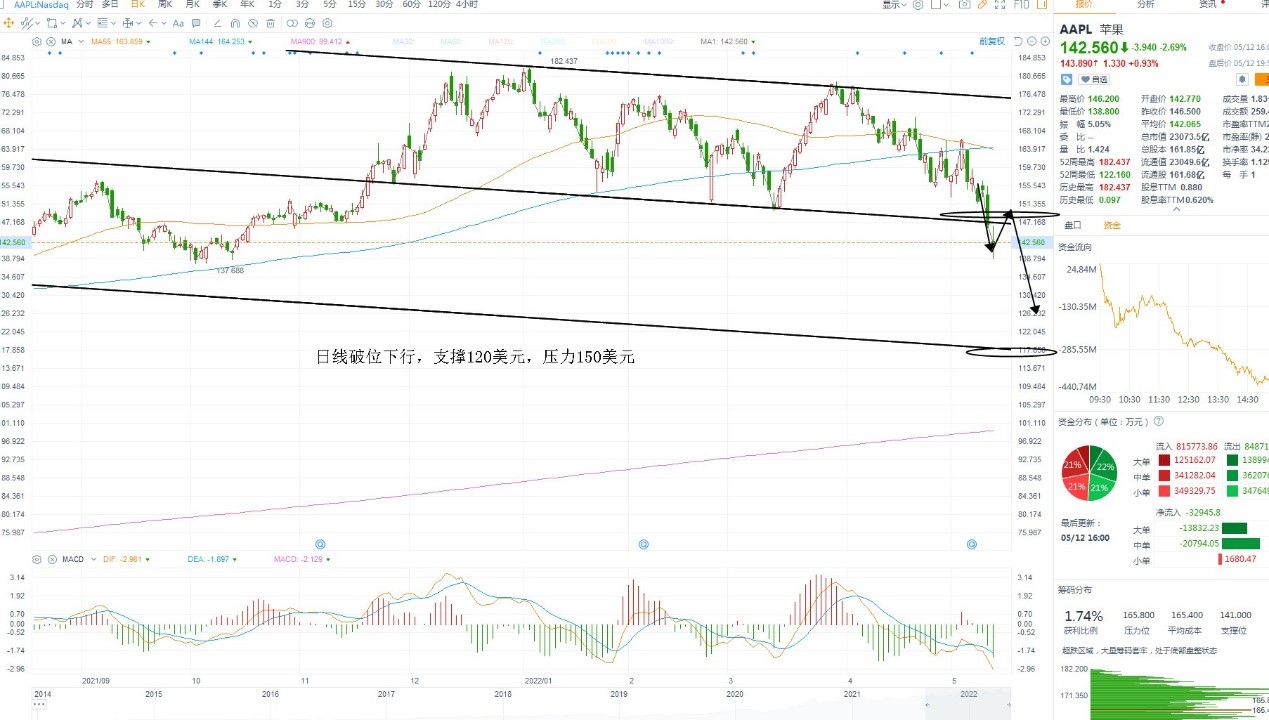Remove the MA indicator
Viewport: 1269px width, 720px height.
51,42
